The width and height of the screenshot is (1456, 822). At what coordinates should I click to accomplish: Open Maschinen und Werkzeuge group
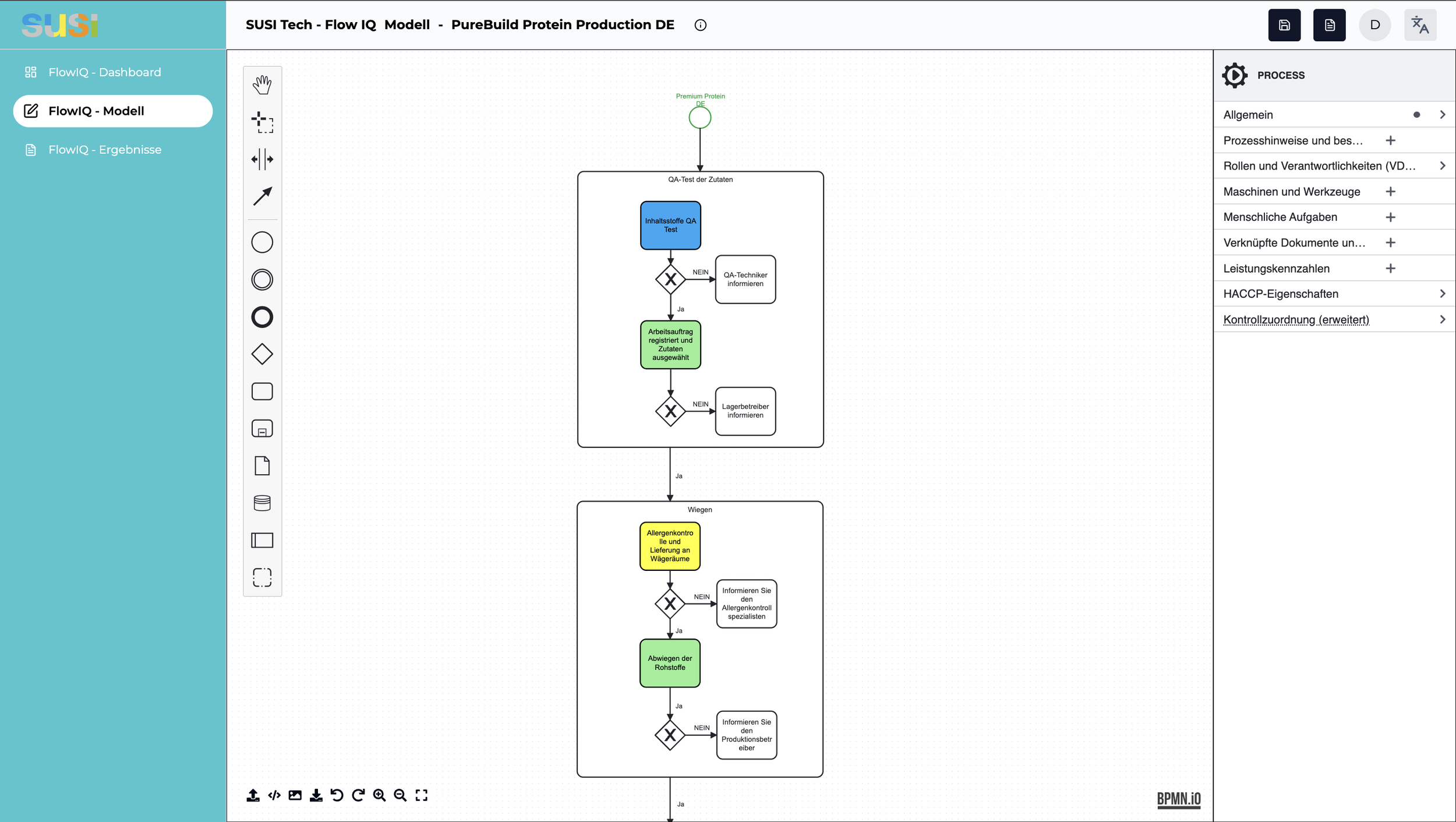coord(1292,192)
